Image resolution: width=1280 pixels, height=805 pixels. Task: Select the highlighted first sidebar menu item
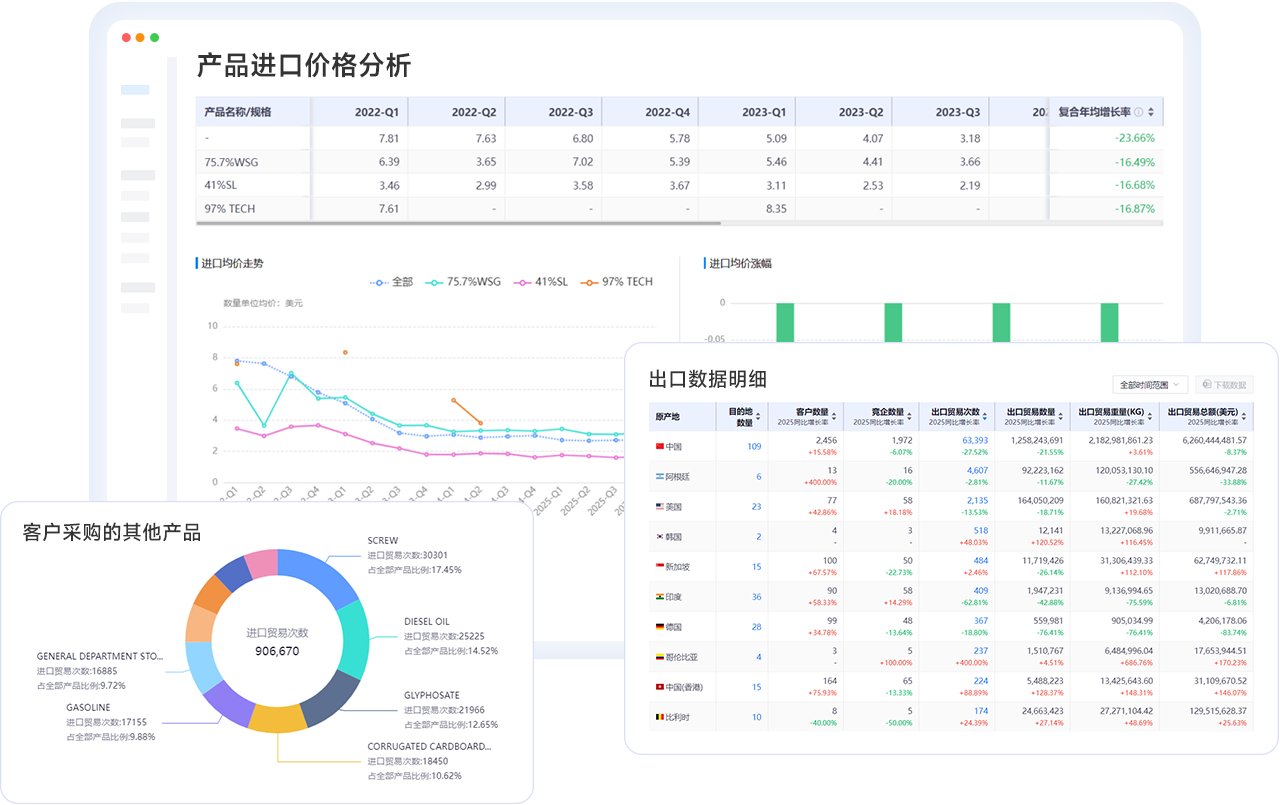135,90
